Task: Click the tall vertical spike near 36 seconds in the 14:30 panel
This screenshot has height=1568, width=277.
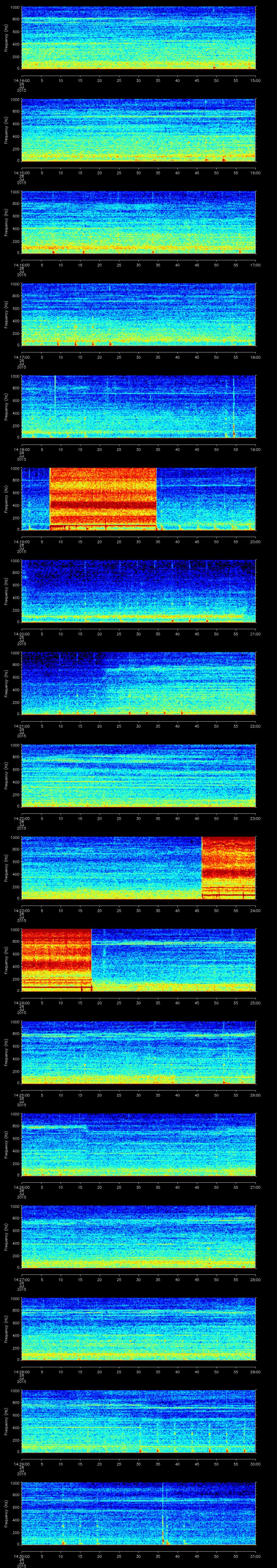Action: coord(163,1513)
